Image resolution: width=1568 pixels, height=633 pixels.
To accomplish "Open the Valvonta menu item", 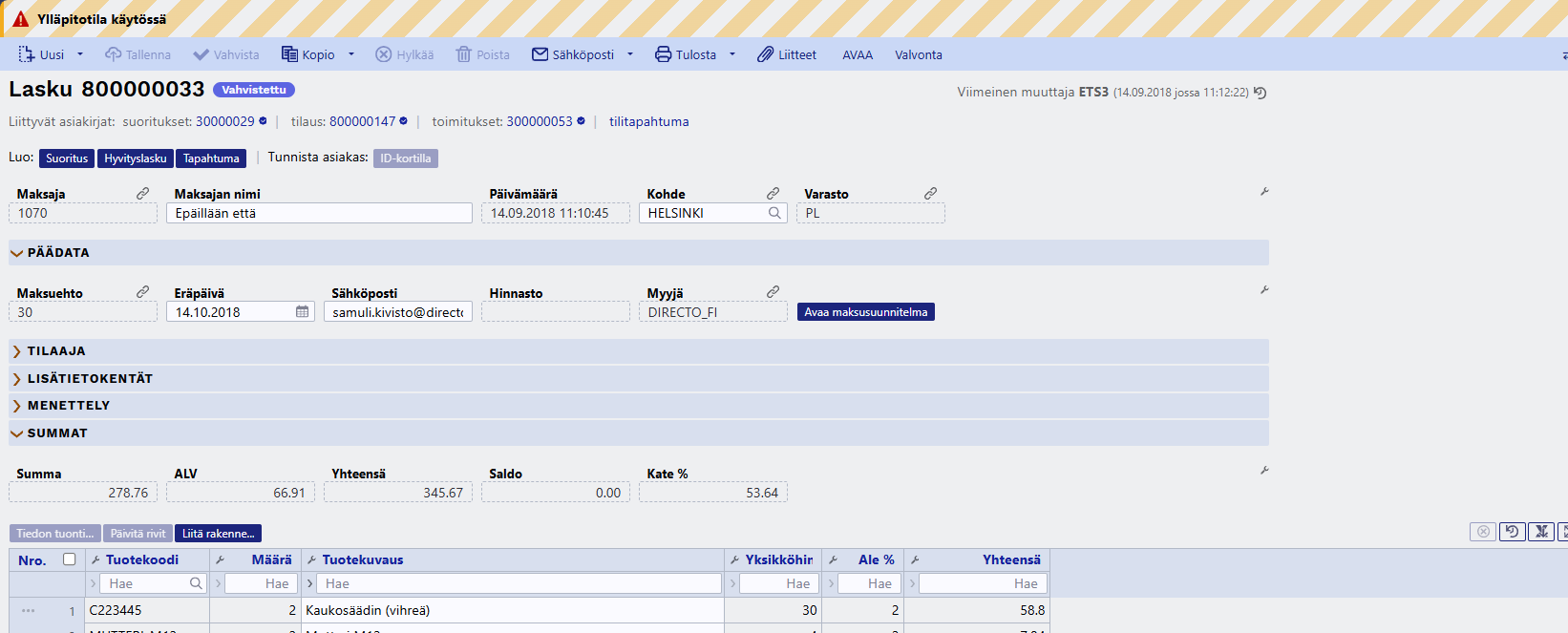I will (918, 54).
